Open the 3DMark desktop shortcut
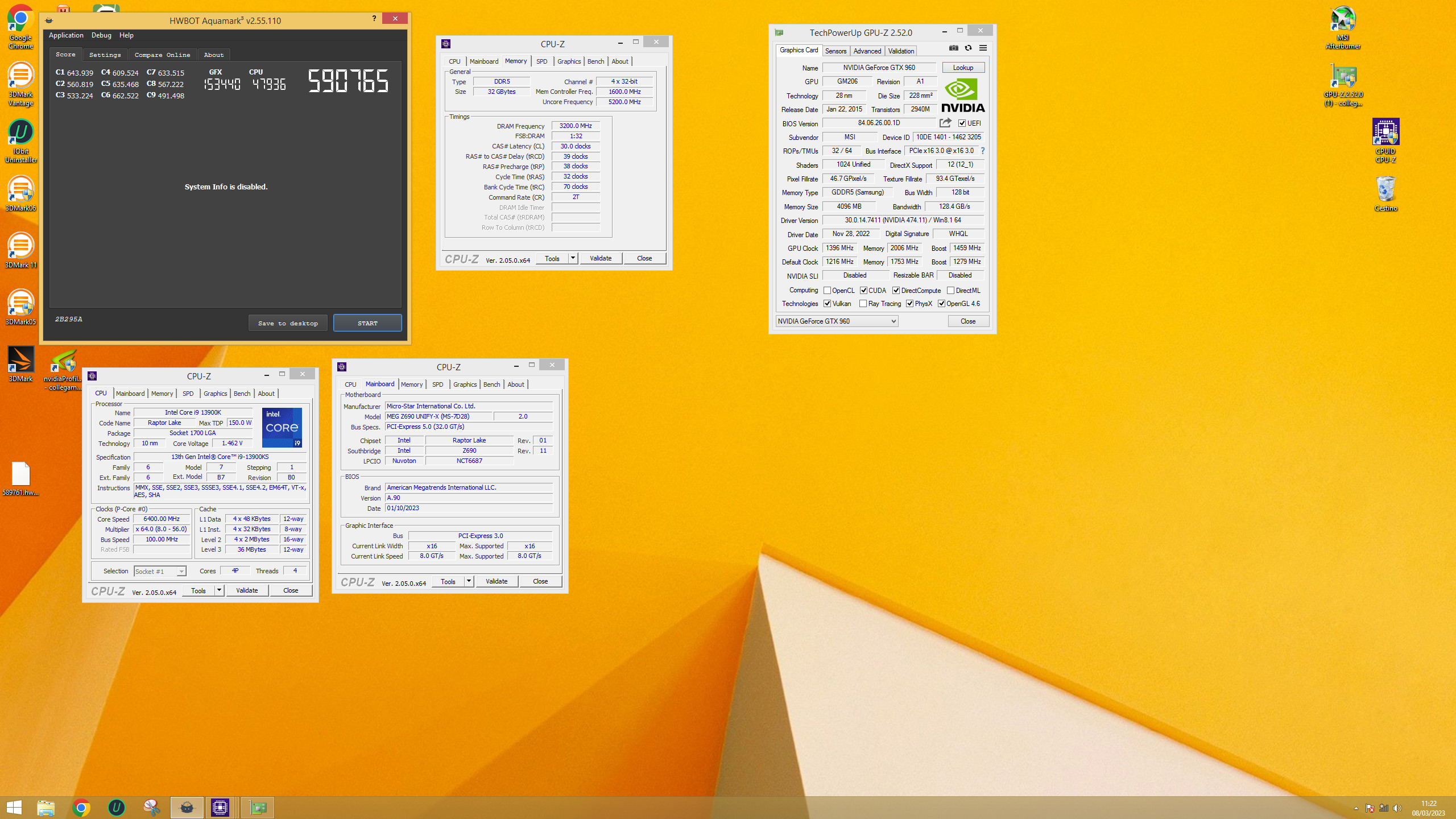The height and width of the screenshot is (819, 1456). (20, 364)
